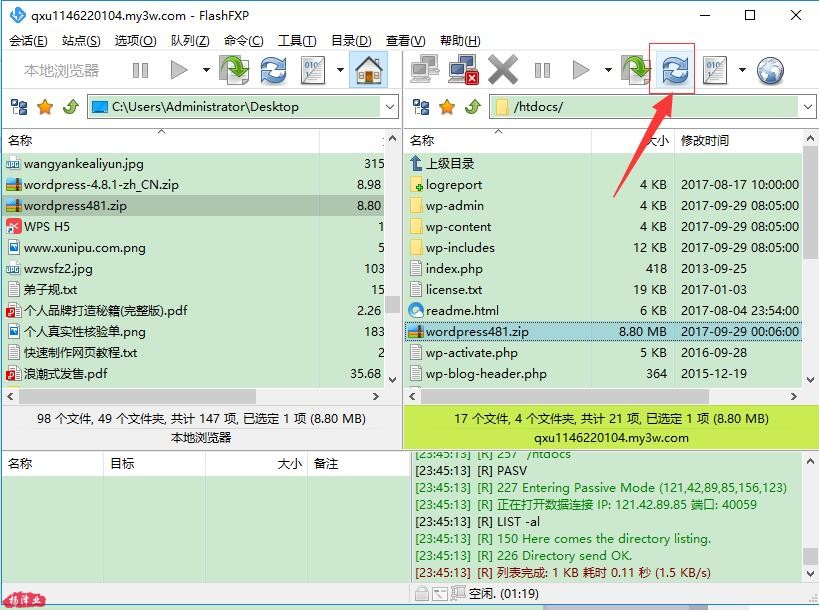Screen dimensions: 819x610
Task: Click the local pane transfer queue green arrow icon
Action: 234,70
